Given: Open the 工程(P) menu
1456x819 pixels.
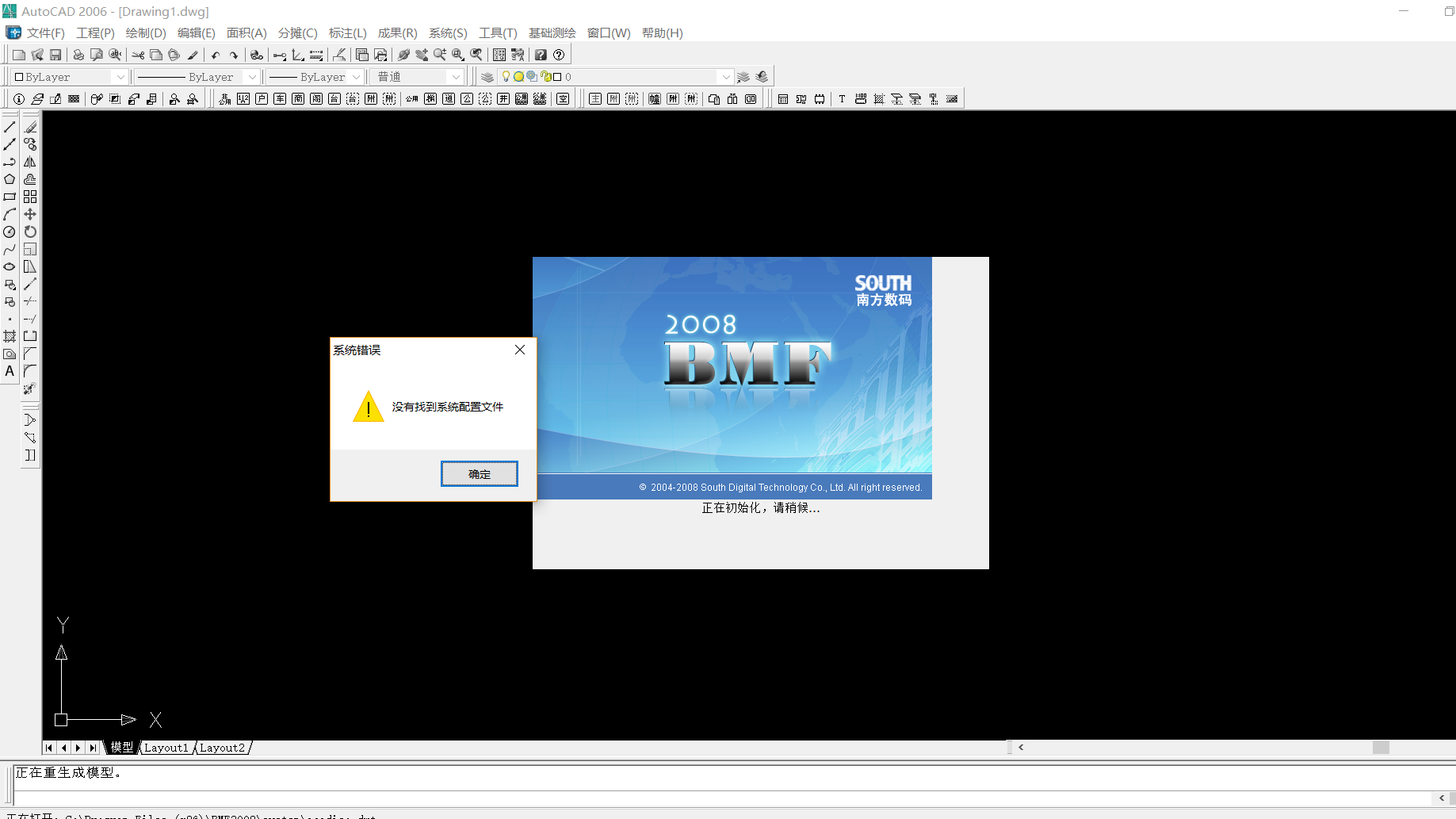Looking at the screenshot, I should [x=95, y=33].
